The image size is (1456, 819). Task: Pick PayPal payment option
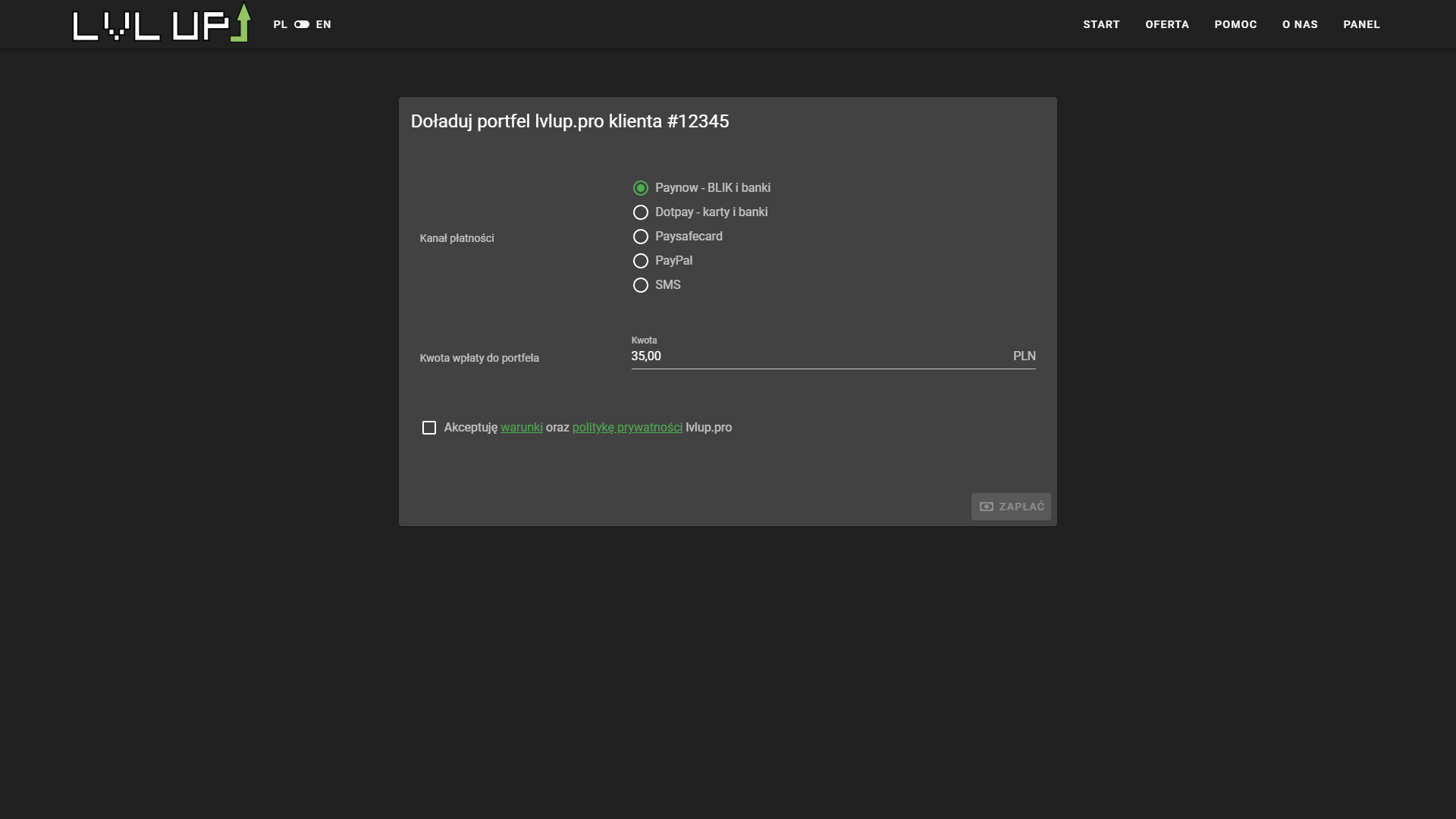(641, 261)
